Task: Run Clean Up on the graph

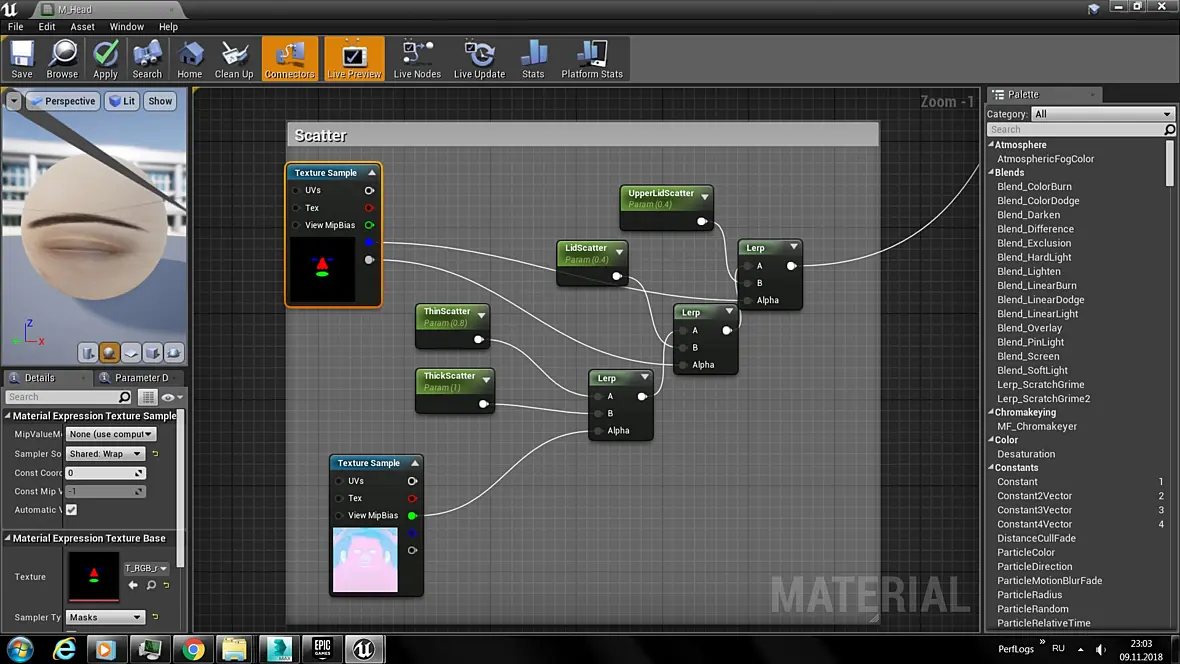Action: (234, 59)
